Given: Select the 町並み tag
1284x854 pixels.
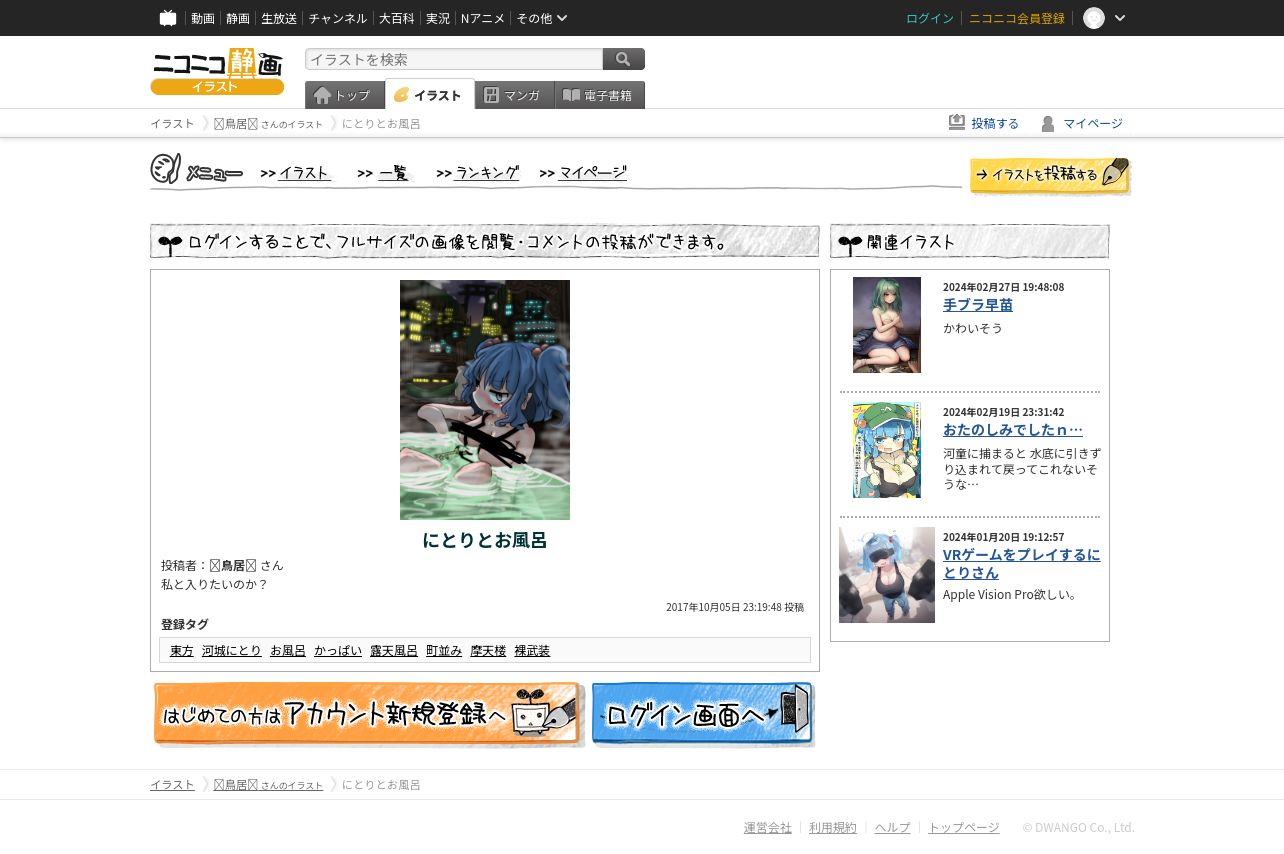Looking at the screenshot, I should pyautogui.click(x=444, y=651).
